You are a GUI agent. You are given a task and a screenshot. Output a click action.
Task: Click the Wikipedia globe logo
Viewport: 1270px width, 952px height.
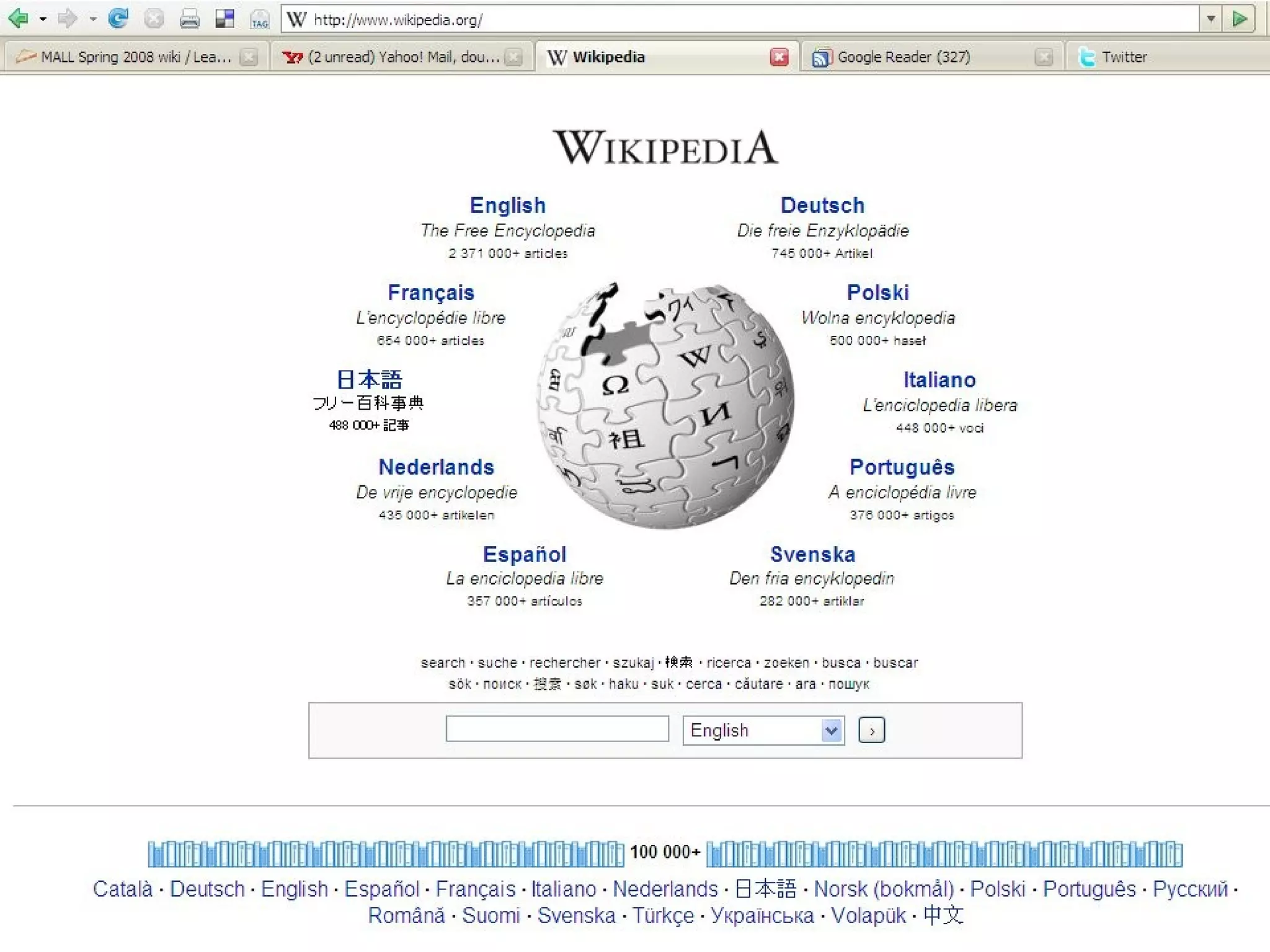click(x=665, y=406)
